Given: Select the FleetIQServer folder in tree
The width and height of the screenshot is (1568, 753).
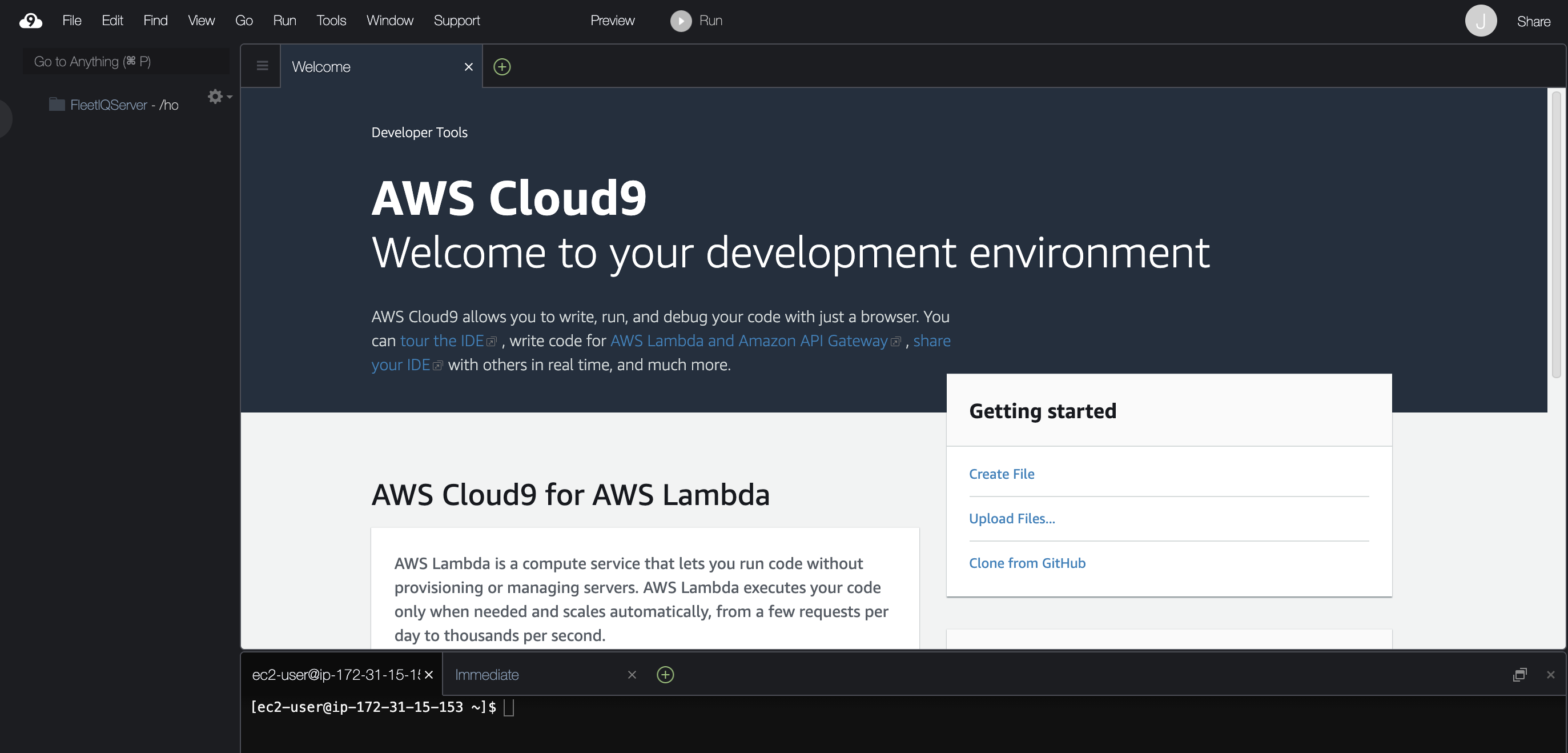Looking at the screenshot, I should [x=114, y=105].
